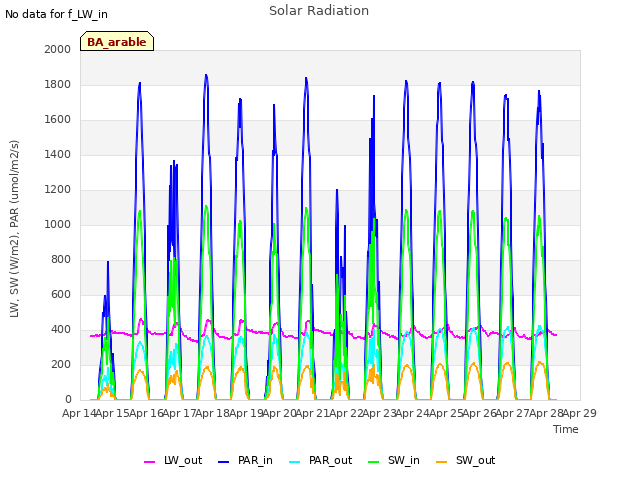The image size is (640, 480).
Task: Click the cyan PAR_out legend swatch
Action: pos(294,462)
